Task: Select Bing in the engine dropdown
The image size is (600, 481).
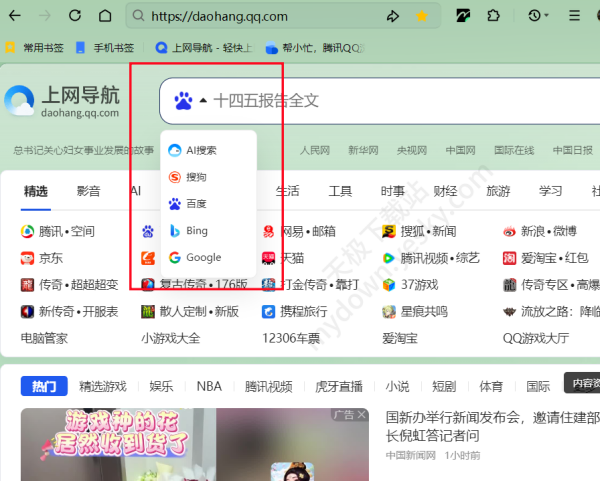Action: click(196, 231)
